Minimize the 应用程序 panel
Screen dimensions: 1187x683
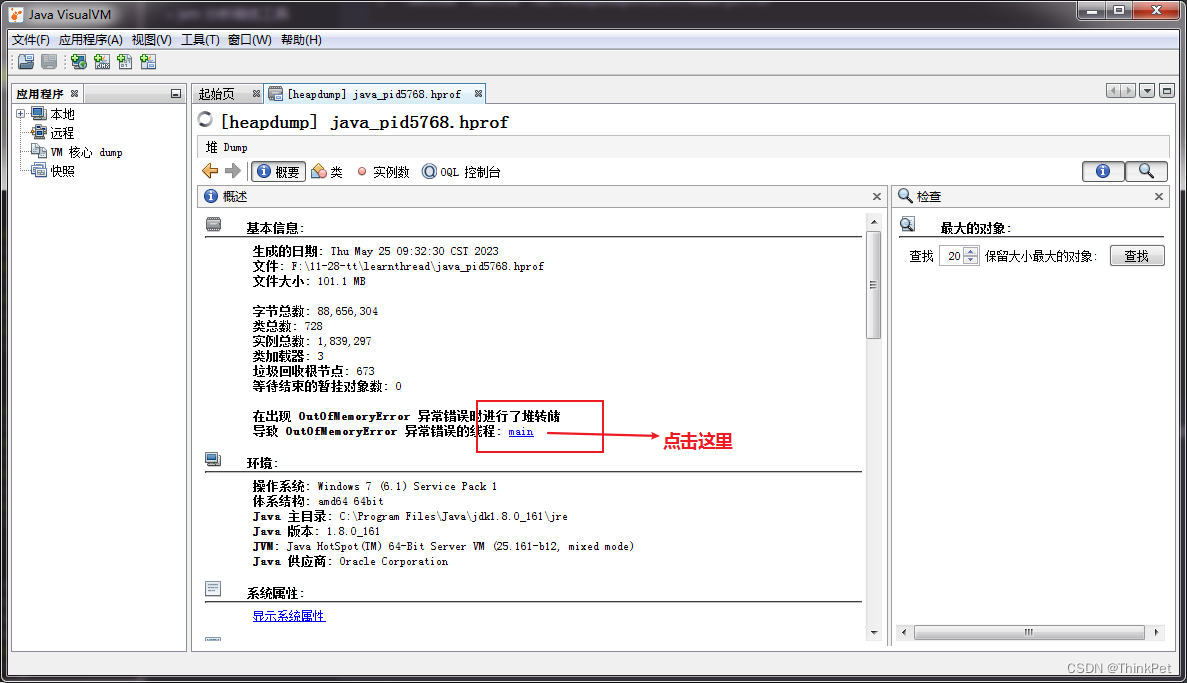tap(176, 94)
